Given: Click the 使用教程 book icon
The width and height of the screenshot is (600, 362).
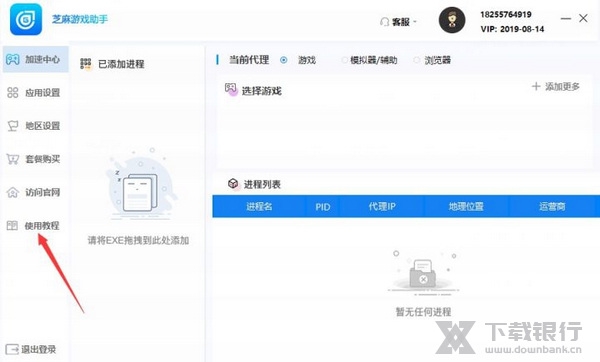Looking at the screenshot, I should tap(12, 225).
